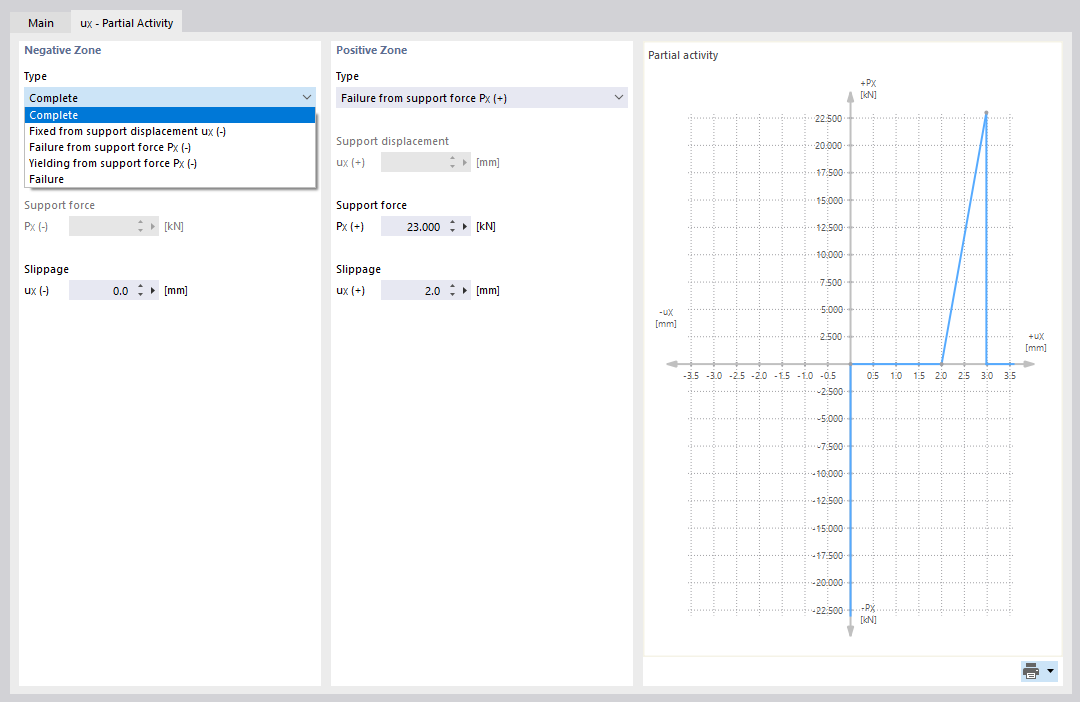Select the ux - Partial Activity tab
This screenshot has width=1080, height=702.
click(126, 23)
